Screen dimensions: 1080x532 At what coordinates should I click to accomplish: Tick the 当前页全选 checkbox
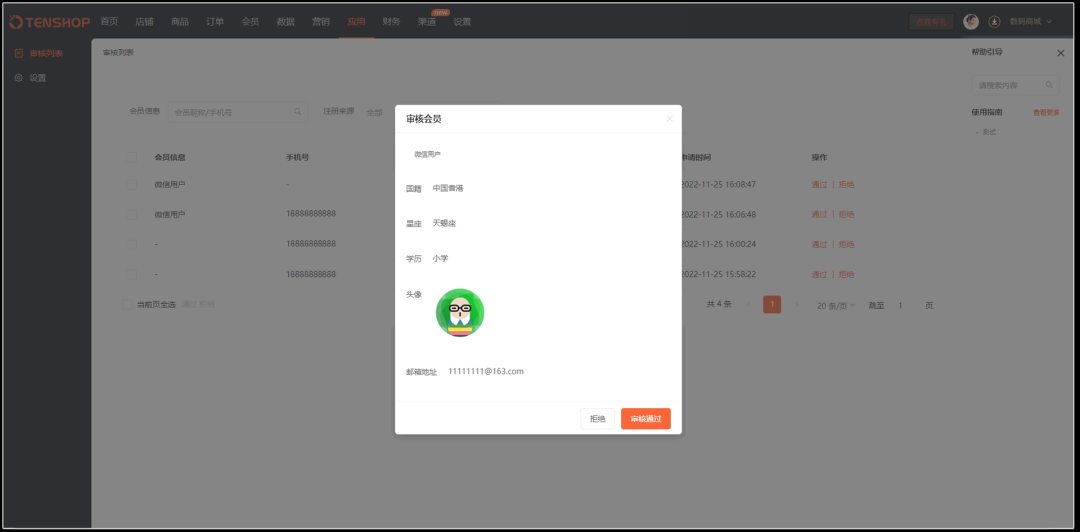(127, 304)
